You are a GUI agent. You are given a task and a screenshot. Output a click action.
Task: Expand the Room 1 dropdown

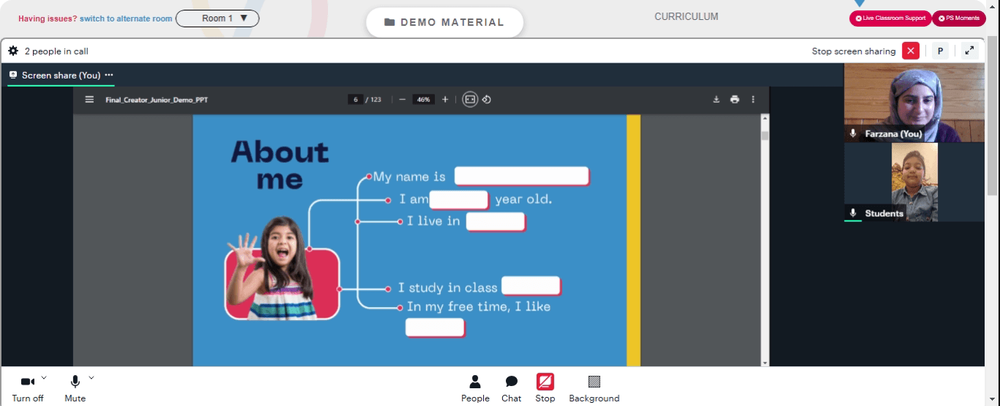click(x=217, y=18)
